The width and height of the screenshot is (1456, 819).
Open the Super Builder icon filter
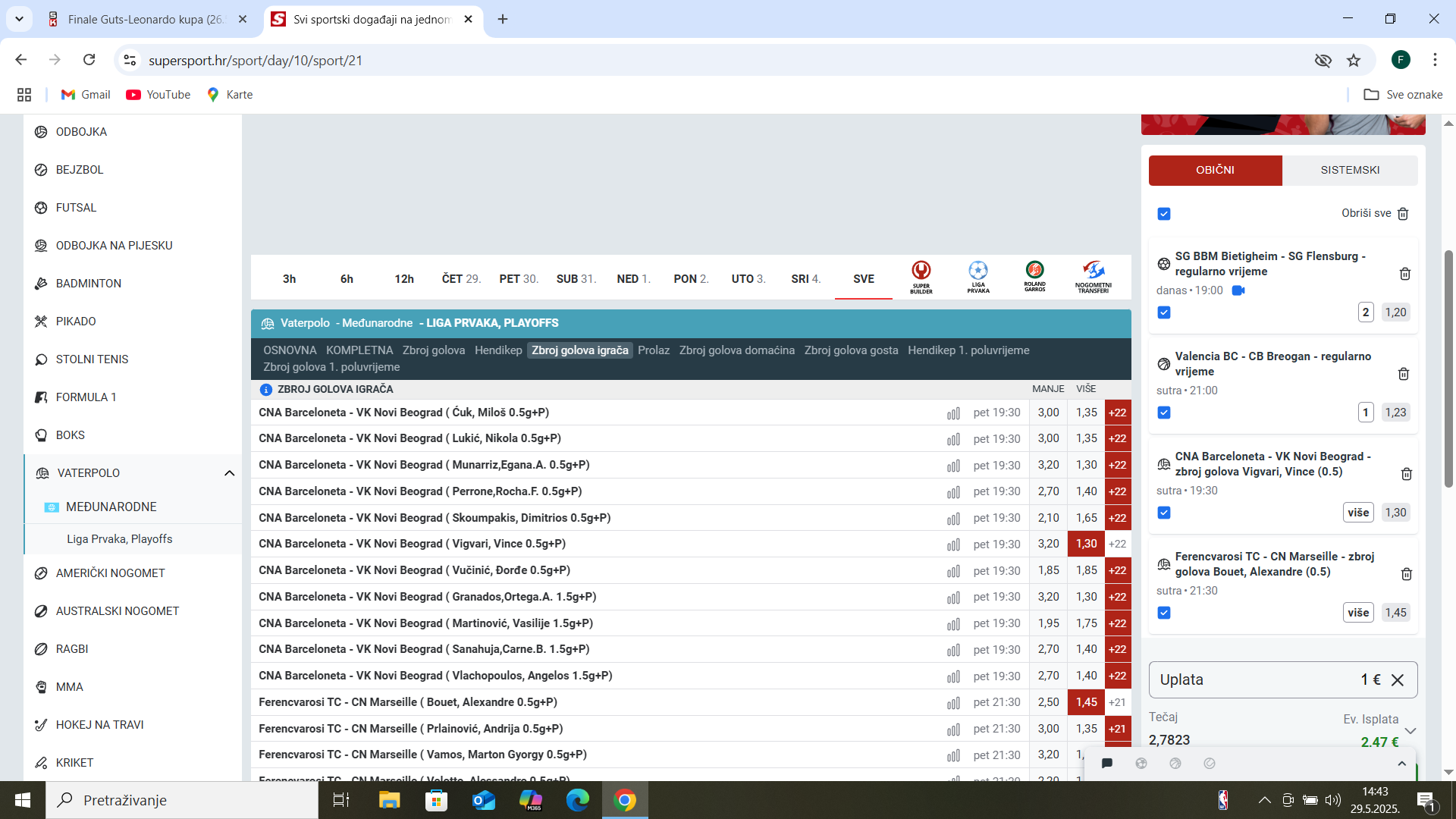(921, 278)
